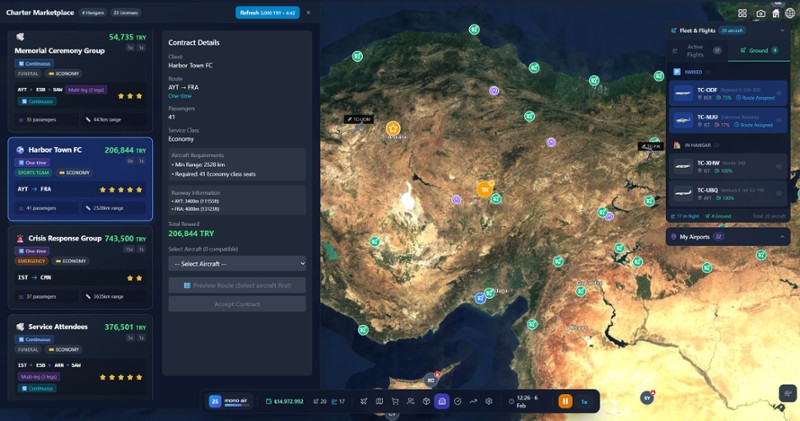Click the airplane icon in bottom toolbar

[x=364, y=401]
